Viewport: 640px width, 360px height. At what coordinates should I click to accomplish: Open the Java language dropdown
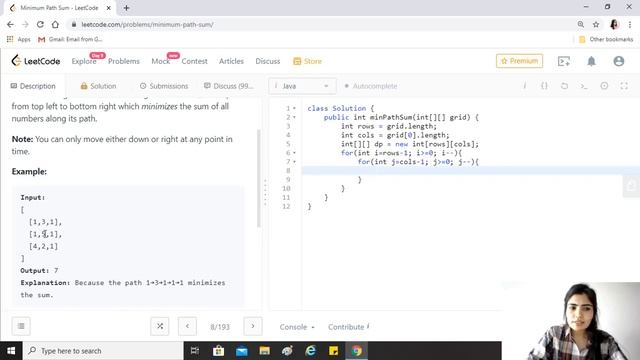click(x=302, y=86)
